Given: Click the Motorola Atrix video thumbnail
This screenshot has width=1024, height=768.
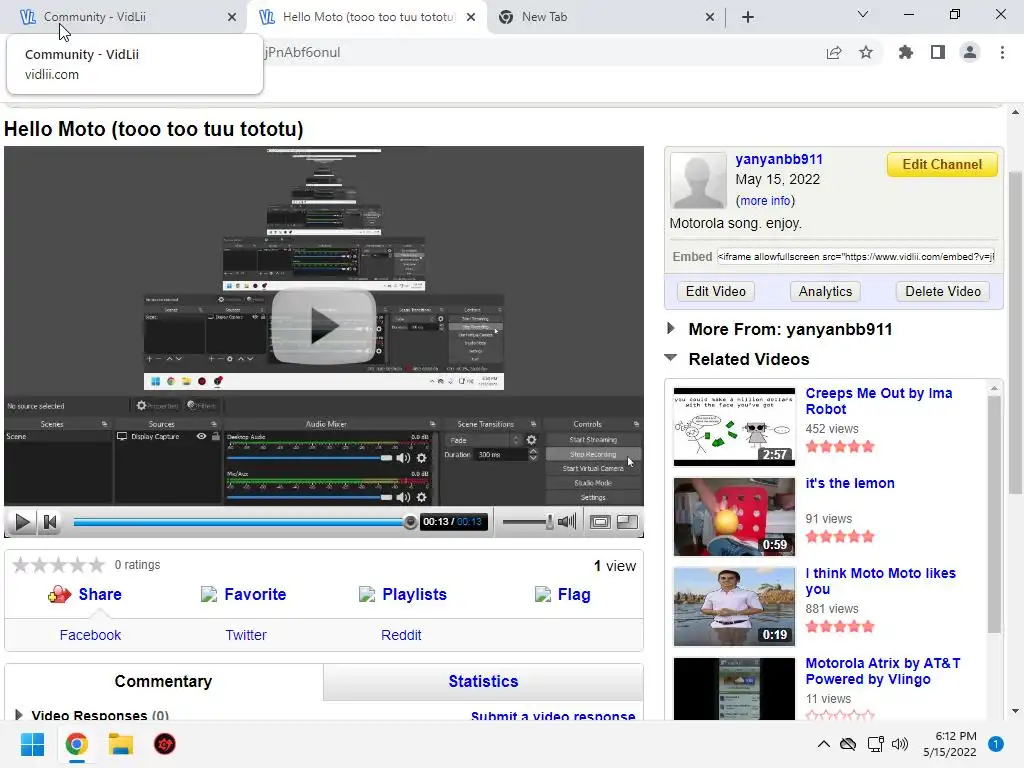Looking at the screenshot, I should tap(734, 689).
